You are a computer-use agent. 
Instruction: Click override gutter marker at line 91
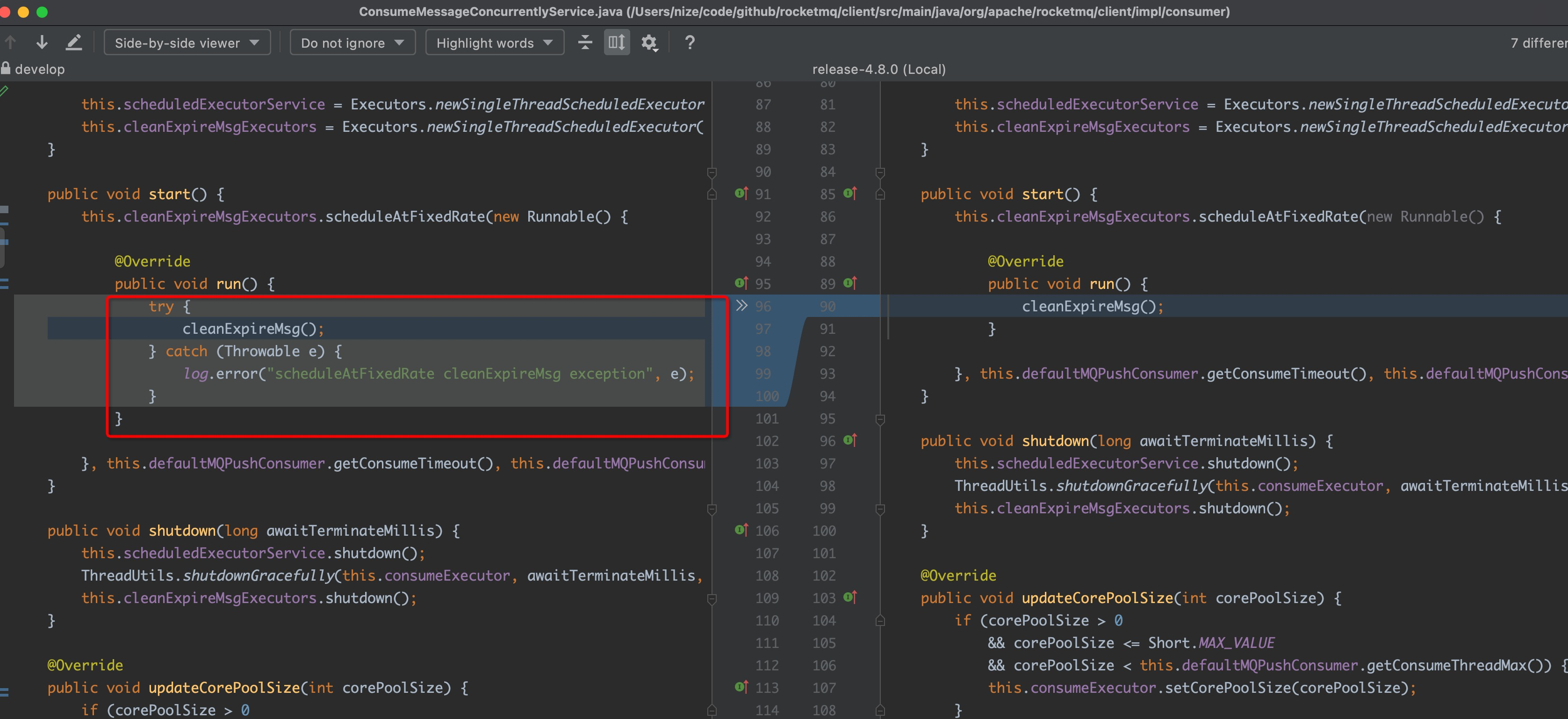pyautogui.click(x=741, y=194)
